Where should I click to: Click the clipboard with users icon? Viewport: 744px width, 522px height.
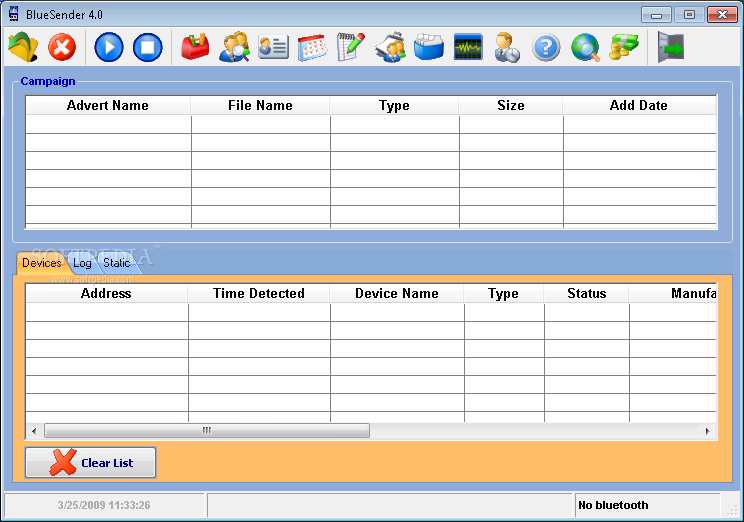pyautogui.click(x=390, y=47)
